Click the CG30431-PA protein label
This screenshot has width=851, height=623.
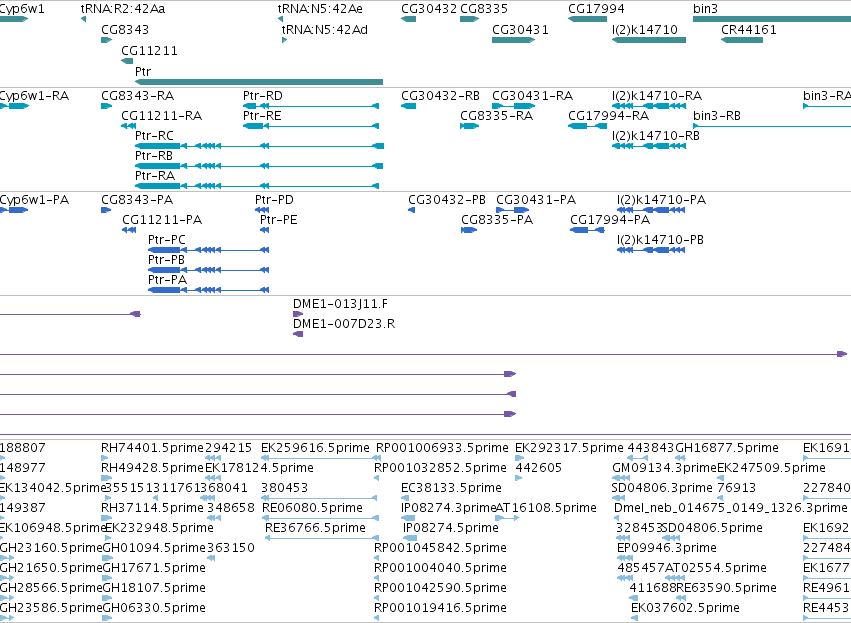coord(536,200)
